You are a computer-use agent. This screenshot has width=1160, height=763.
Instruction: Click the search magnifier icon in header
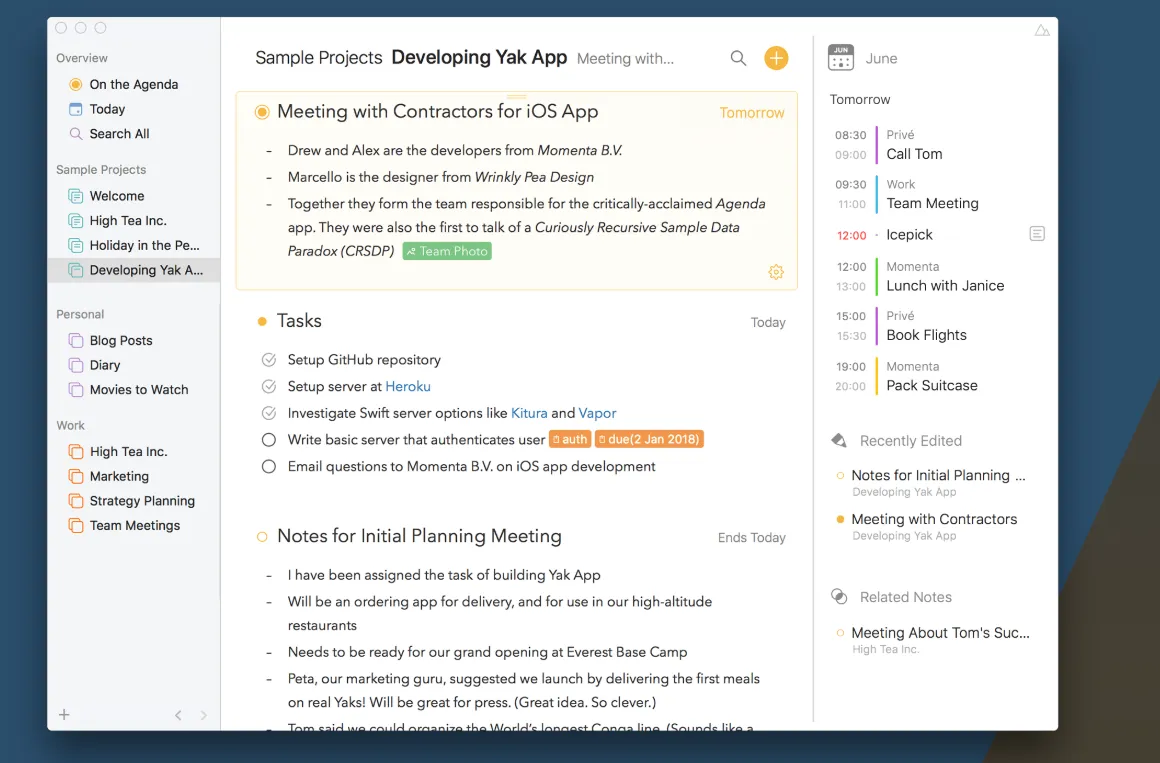(x=738, y=58)
